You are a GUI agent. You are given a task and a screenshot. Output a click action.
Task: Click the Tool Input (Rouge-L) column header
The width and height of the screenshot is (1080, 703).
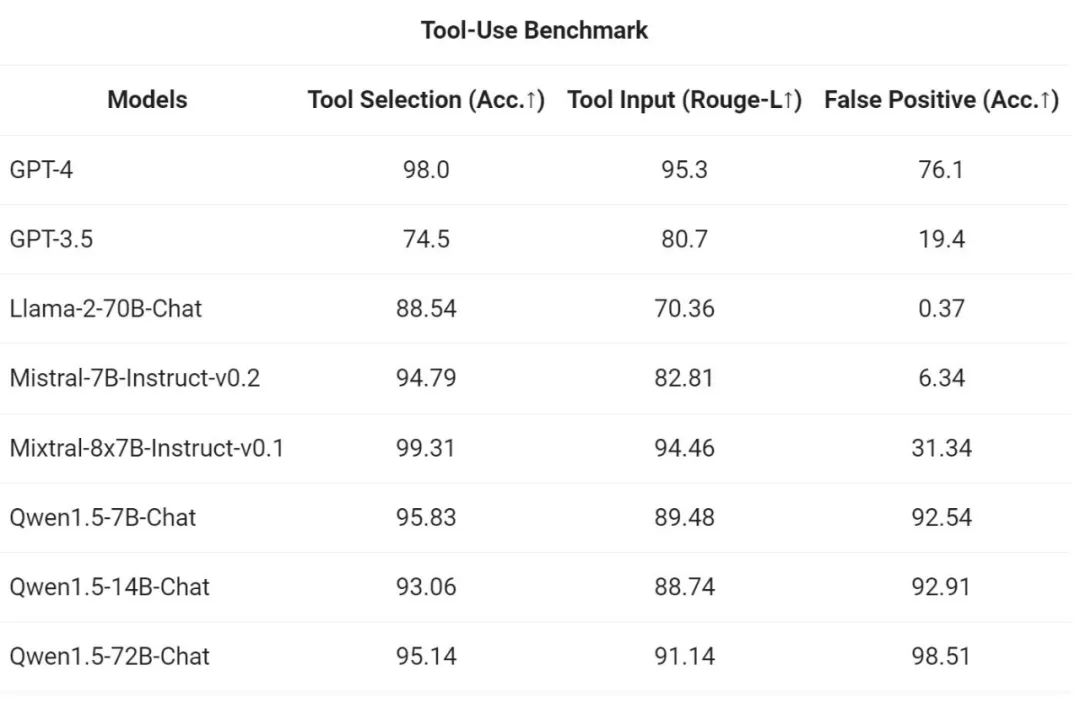[684, 100]
